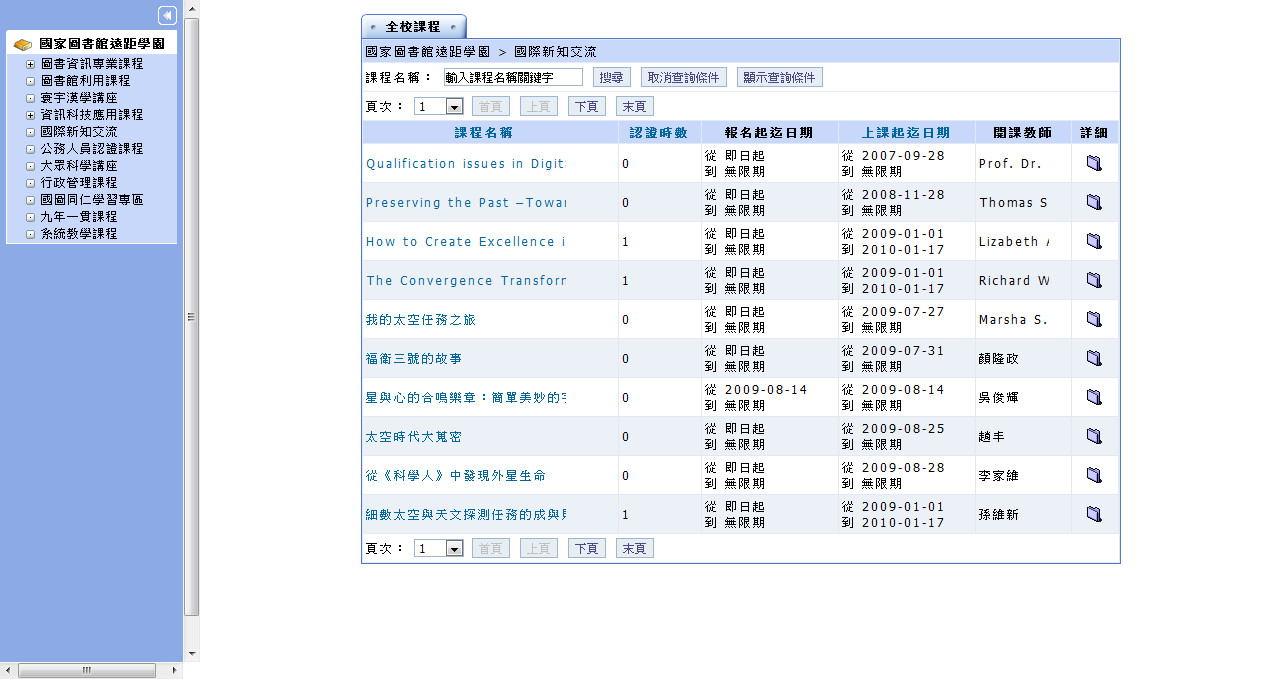Open details icon for 細數太空與天文探測任務 course
This screenshot has height=679, width=1280.
(1094, 515)
